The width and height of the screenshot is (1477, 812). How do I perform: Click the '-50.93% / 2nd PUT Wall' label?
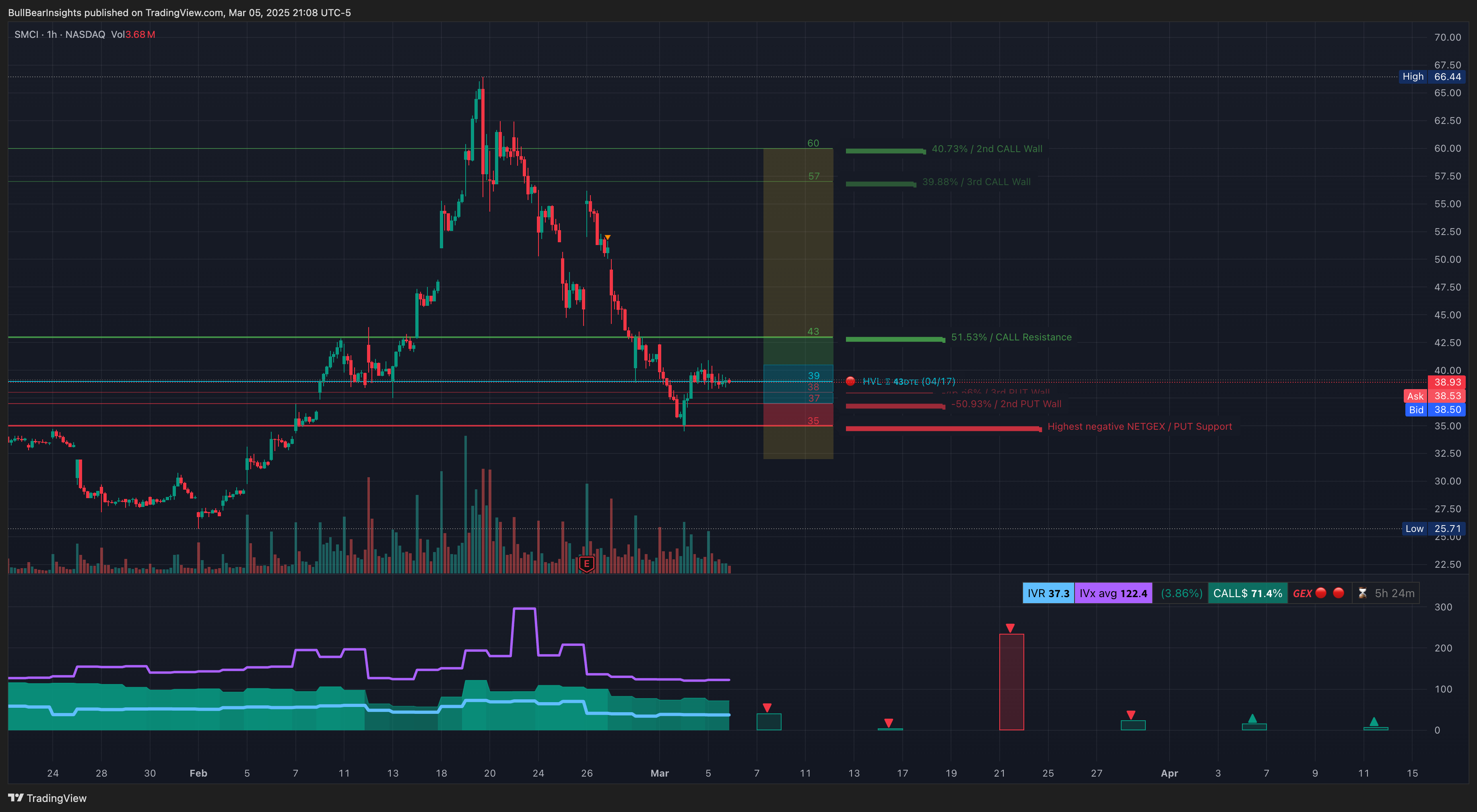tap(1006, 404)
